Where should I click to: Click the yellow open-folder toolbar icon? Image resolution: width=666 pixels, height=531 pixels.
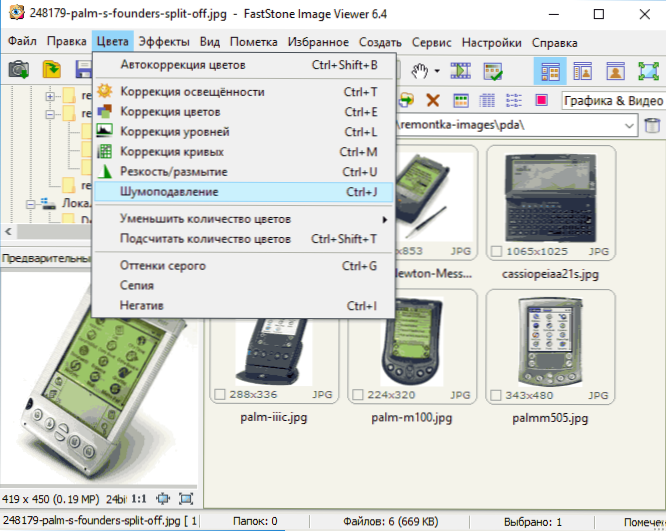52,70
